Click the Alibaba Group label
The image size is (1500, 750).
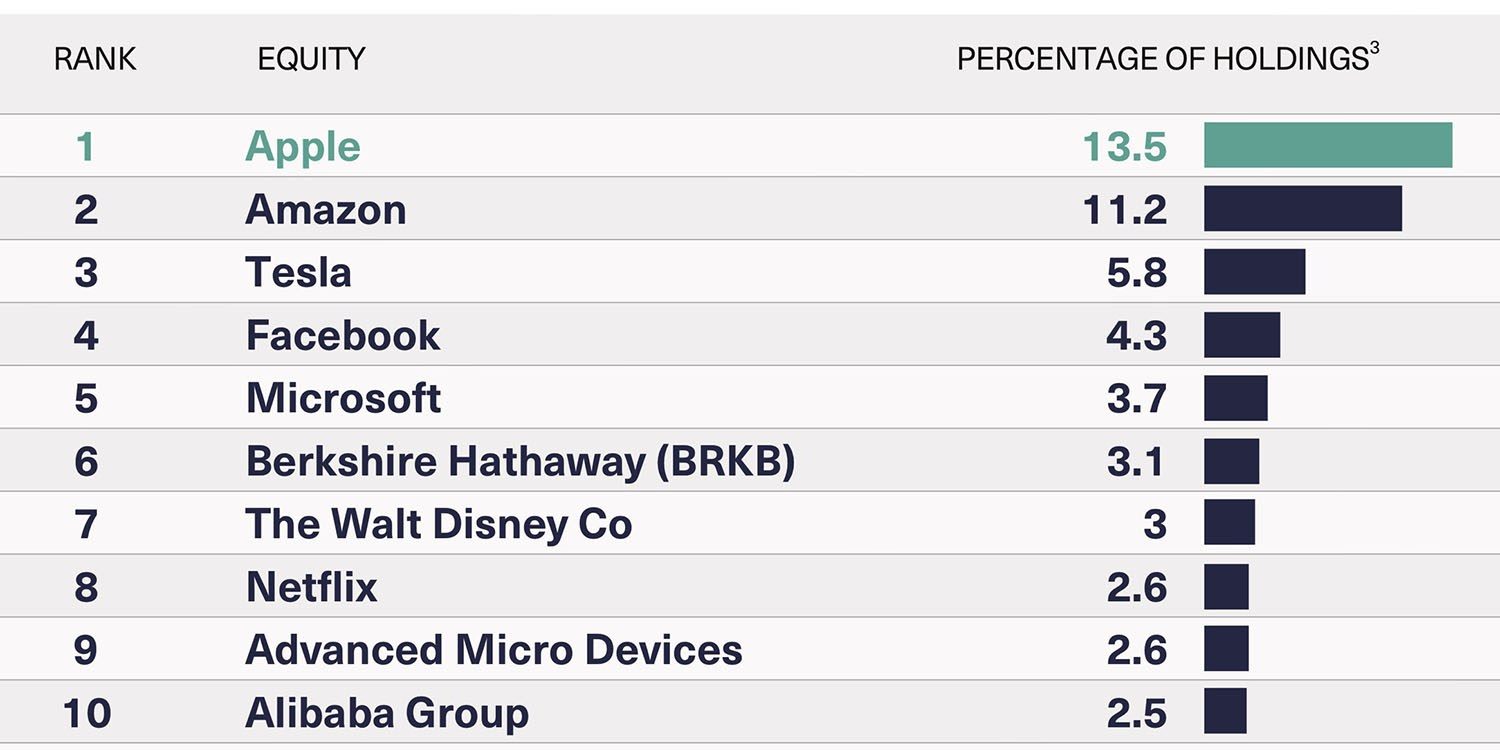pyautogui.click(x=387, y=713)
